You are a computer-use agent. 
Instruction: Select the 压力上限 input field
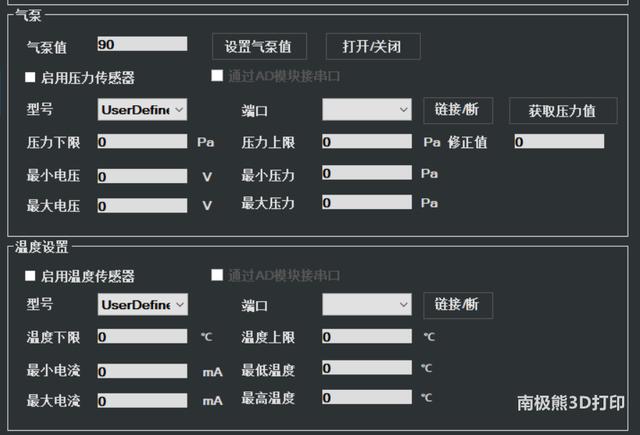367,141
